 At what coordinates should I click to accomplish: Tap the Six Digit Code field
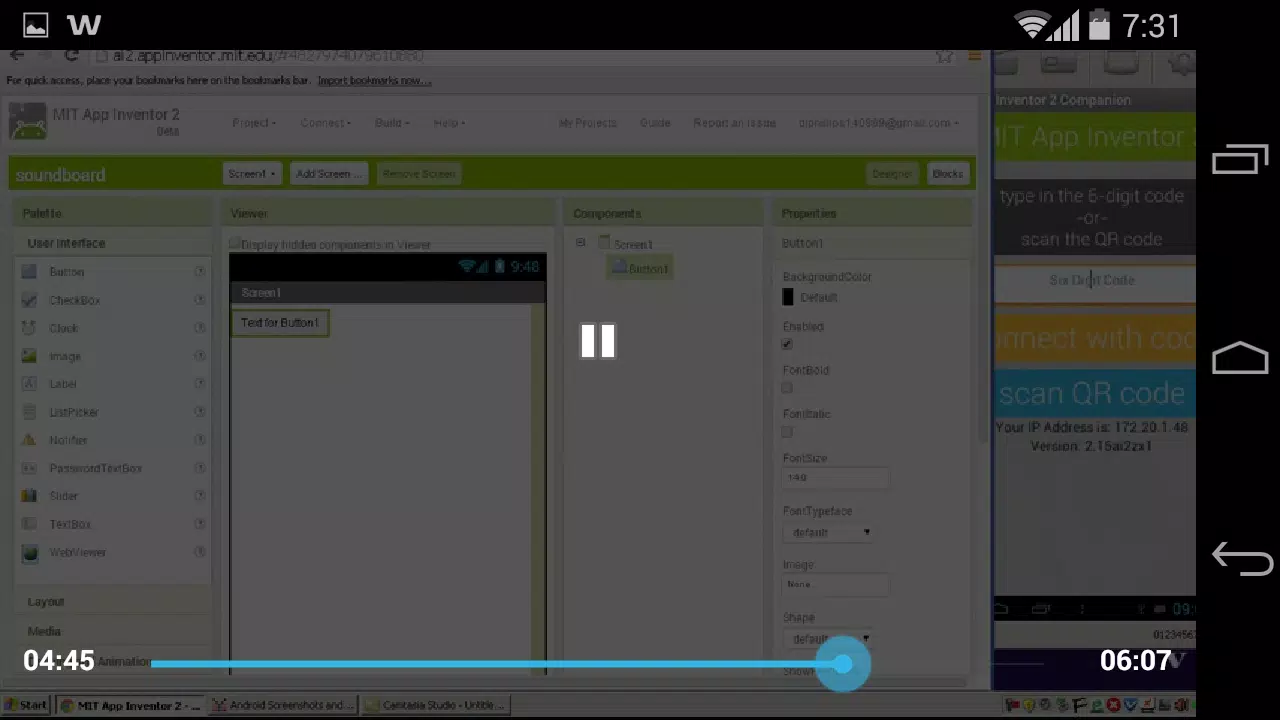coord(1094,281)
